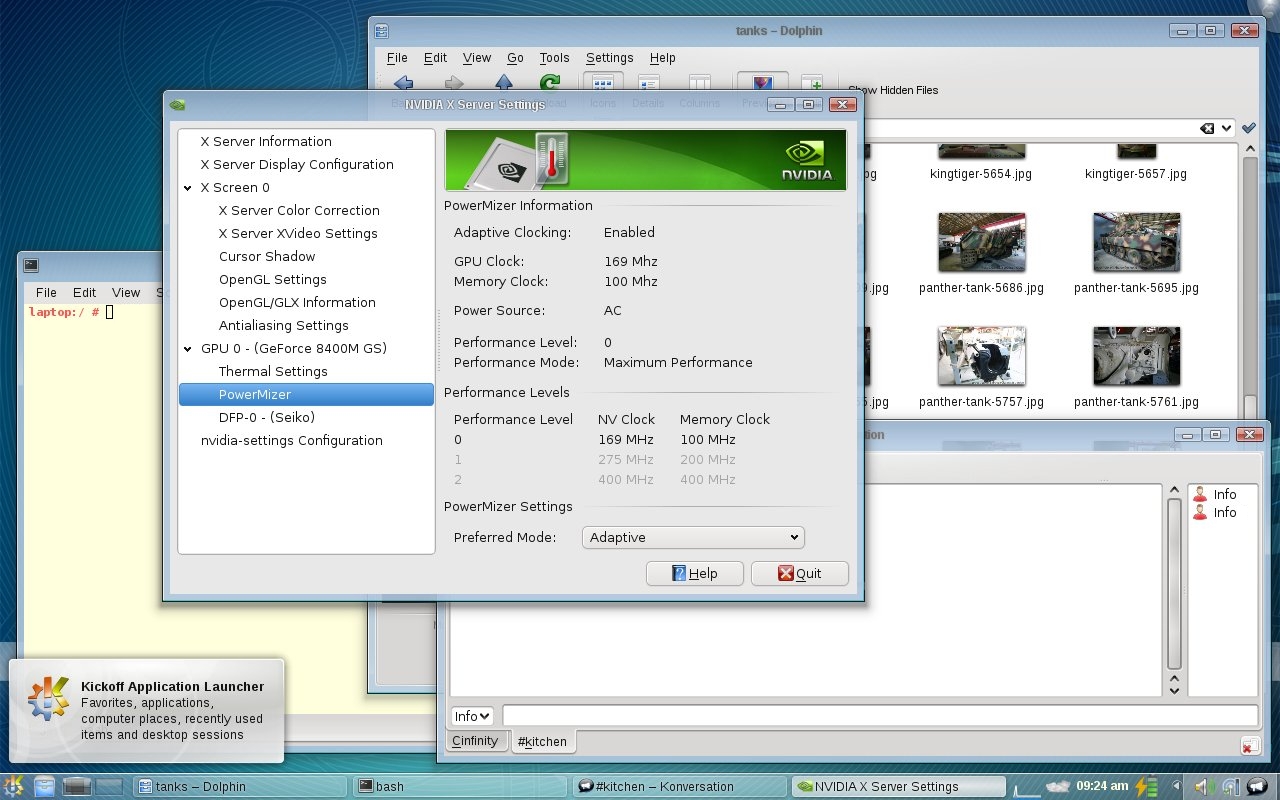
Task: Open the Info nickname dropdown in Konversation
Action: point(472,716)
